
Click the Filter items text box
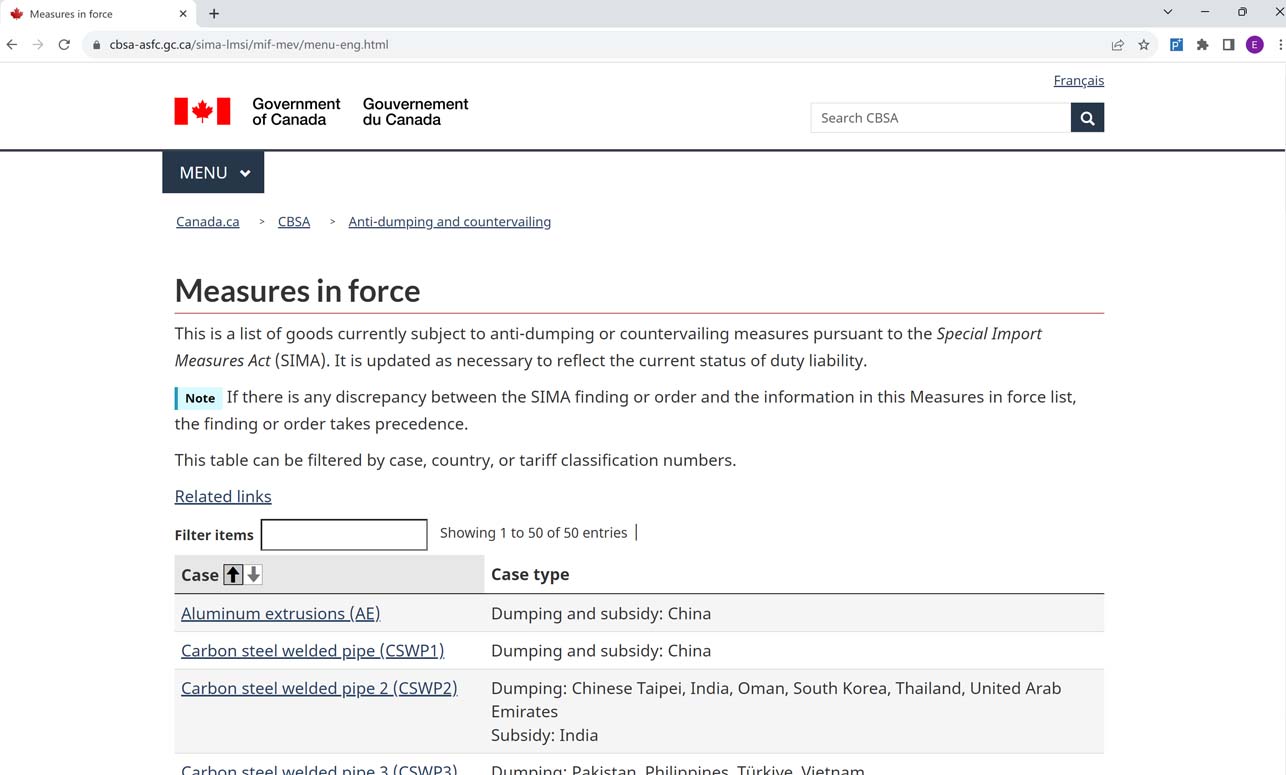(x=344, y=534)
